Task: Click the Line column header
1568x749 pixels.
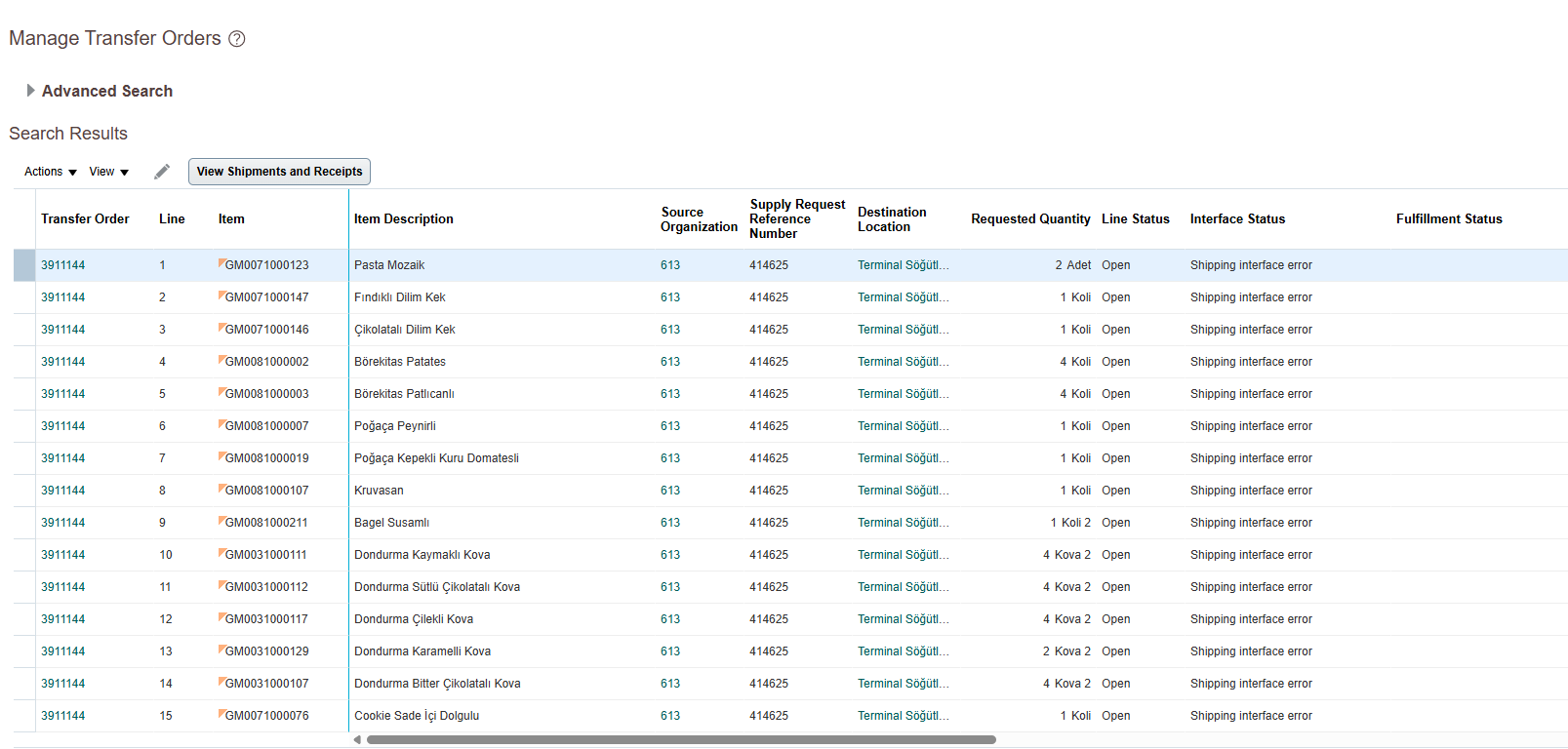Action: coord(172,219)
